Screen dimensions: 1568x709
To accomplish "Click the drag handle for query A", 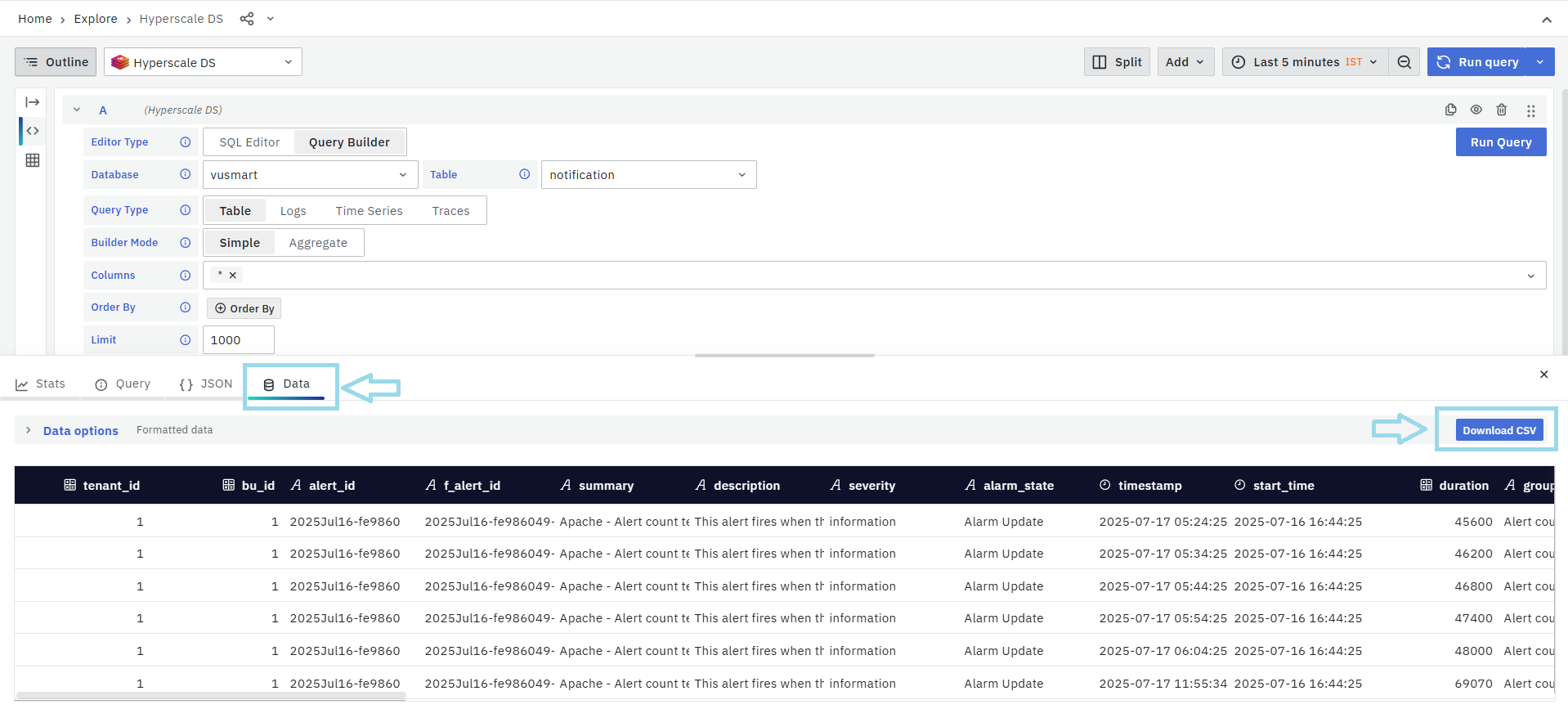I will coord(1530,110).
